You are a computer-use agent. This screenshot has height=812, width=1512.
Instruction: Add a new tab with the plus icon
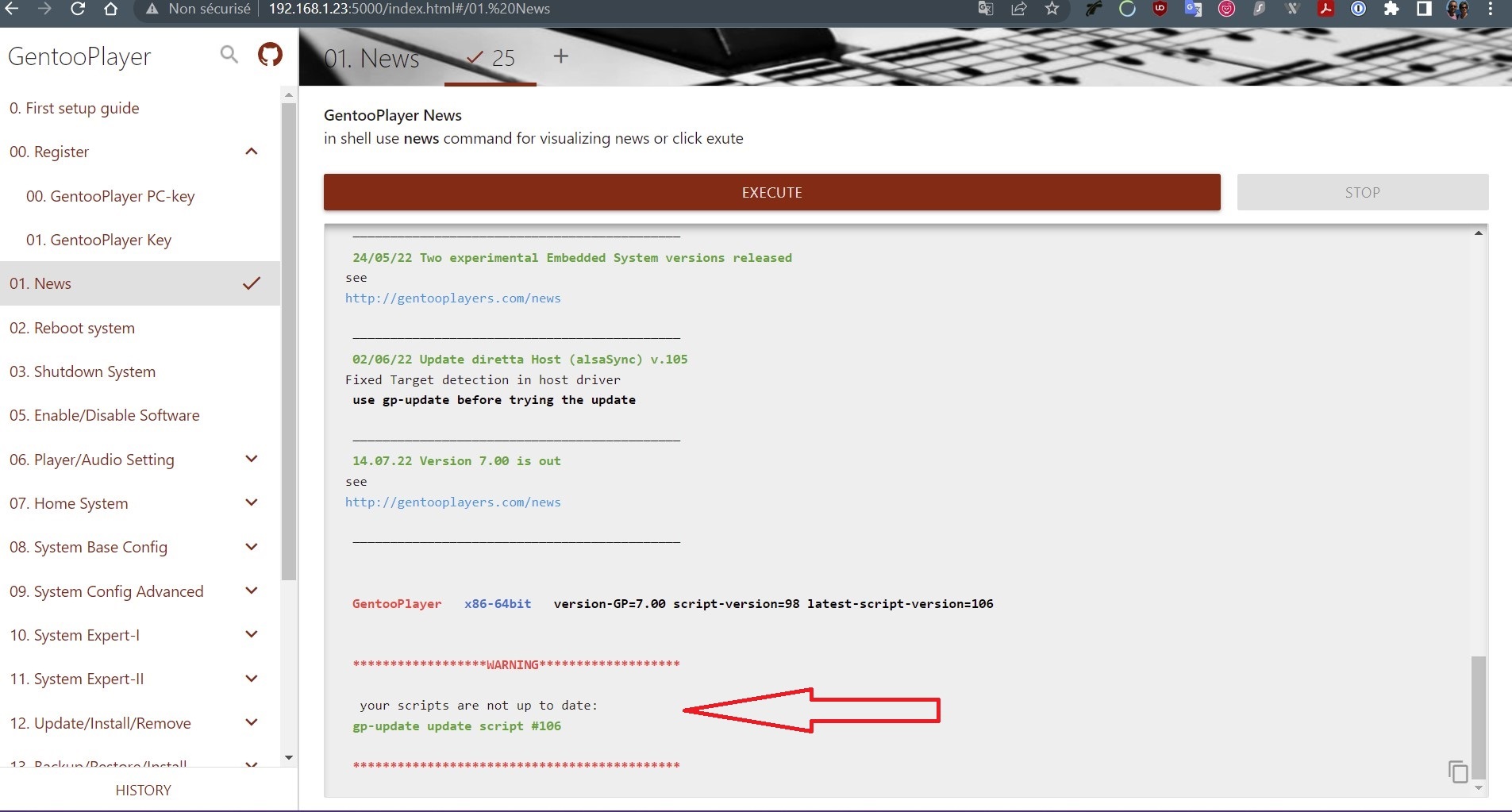pyautogui.click(x=560, y=56)
